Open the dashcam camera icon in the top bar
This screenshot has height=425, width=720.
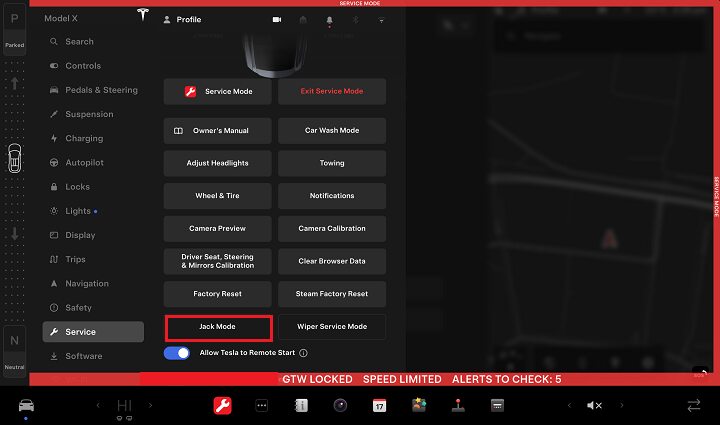pos(276,20)
